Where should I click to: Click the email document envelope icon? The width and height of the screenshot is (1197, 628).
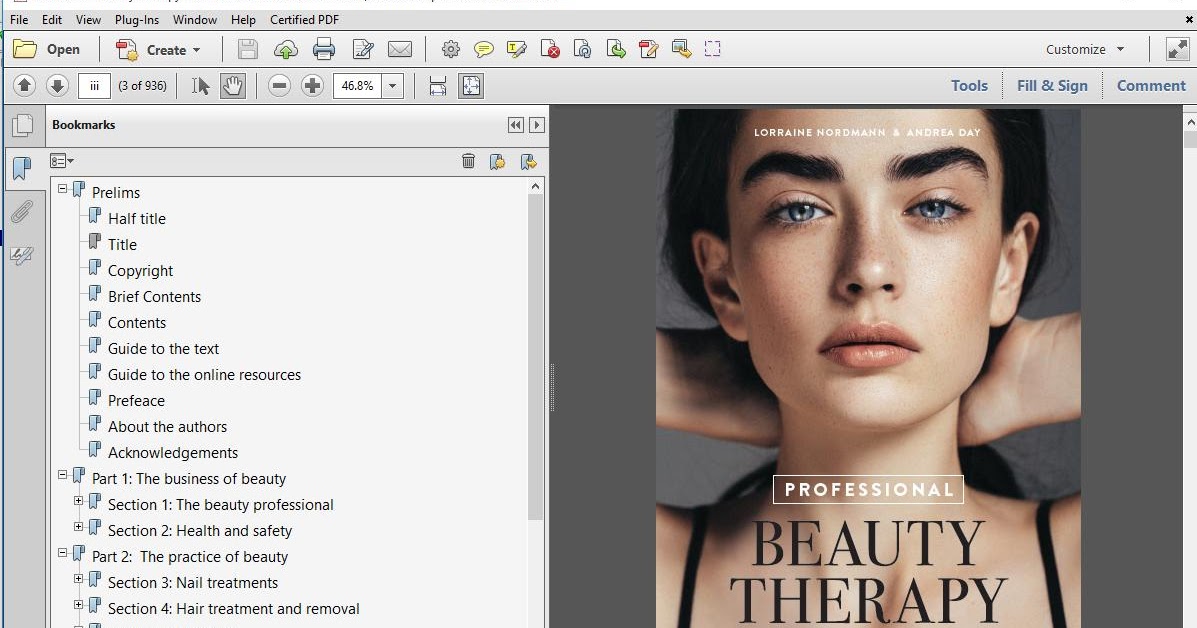click(400, 48)
